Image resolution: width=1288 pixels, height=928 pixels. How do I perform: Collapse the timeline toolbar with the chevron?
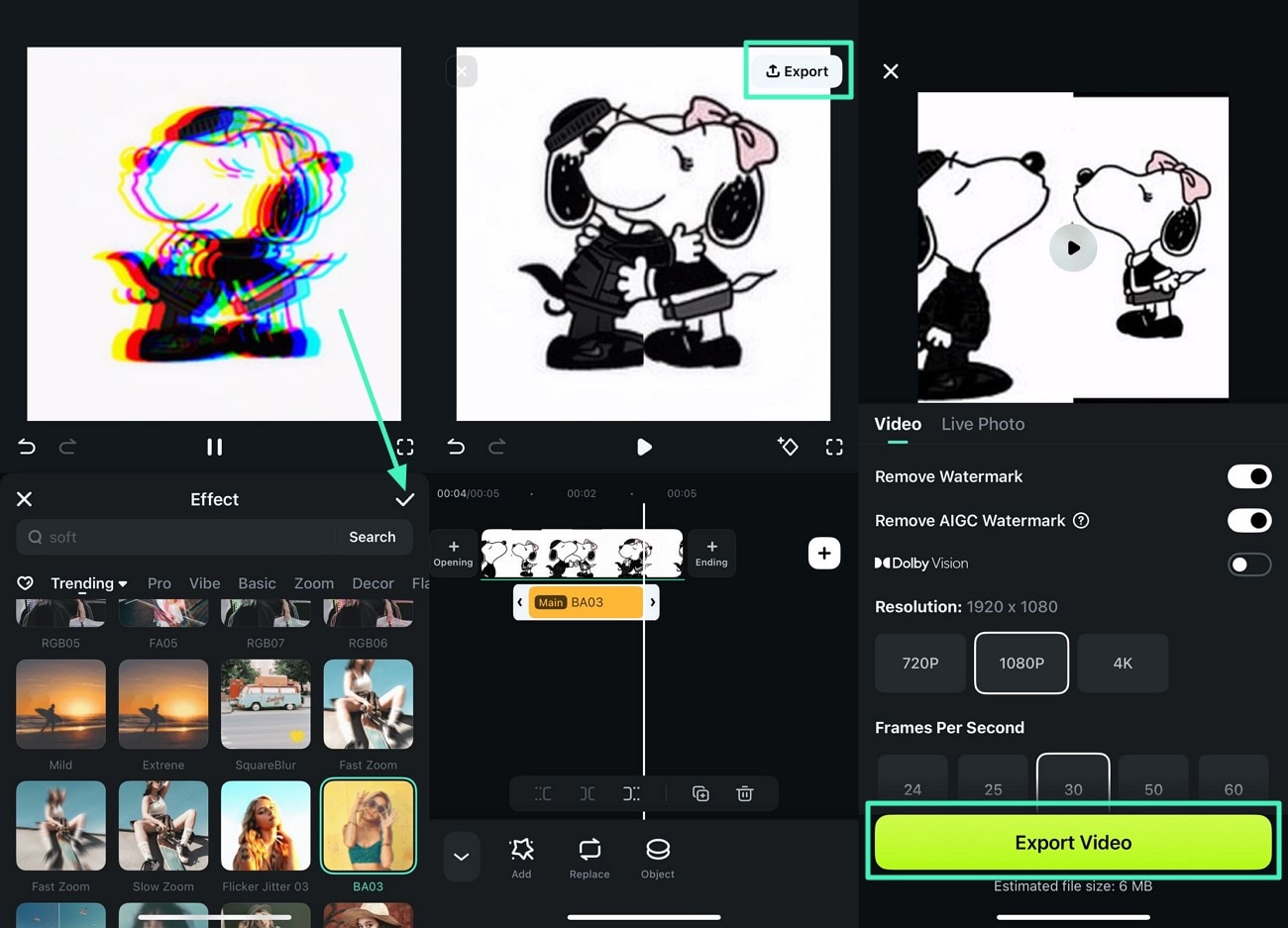coord(462,858)
